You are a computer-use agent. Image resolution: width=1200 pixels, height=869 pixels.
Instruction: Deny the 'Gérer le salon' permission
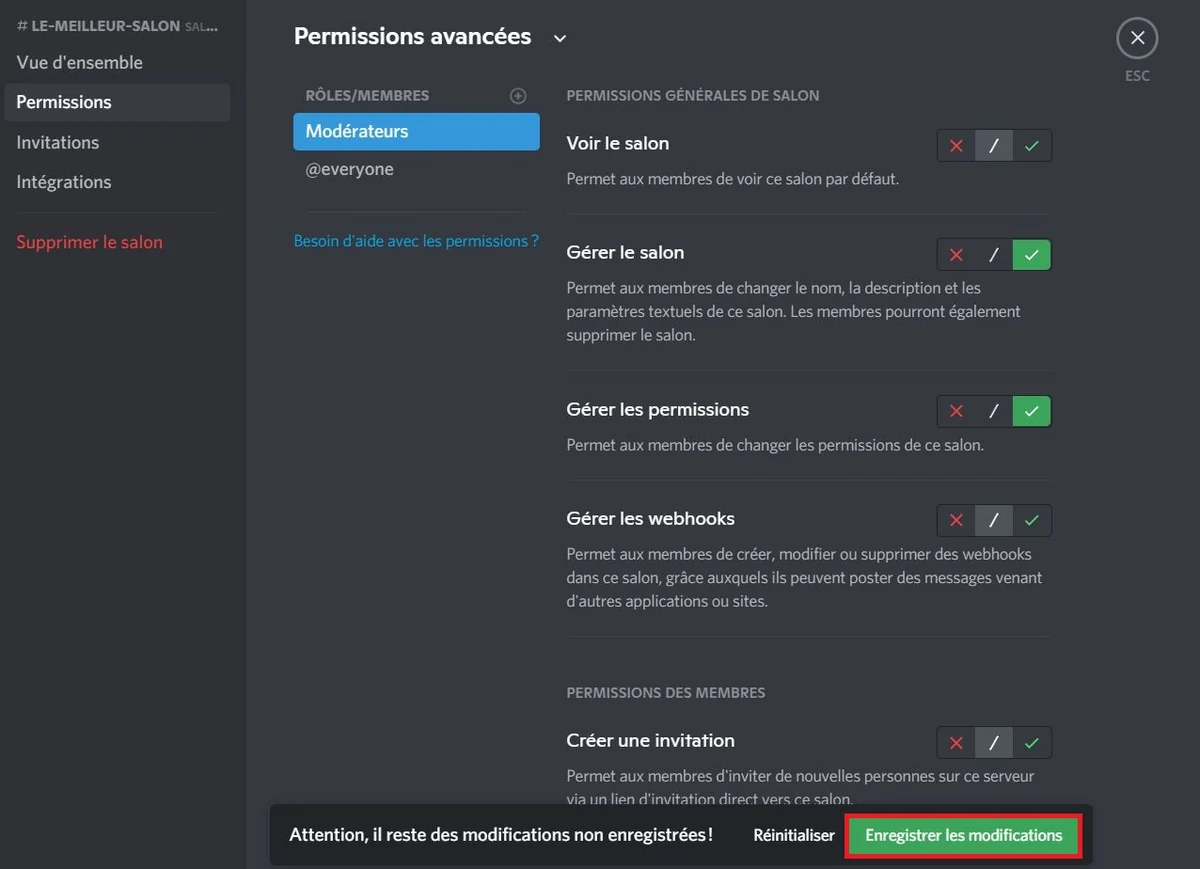956,255
